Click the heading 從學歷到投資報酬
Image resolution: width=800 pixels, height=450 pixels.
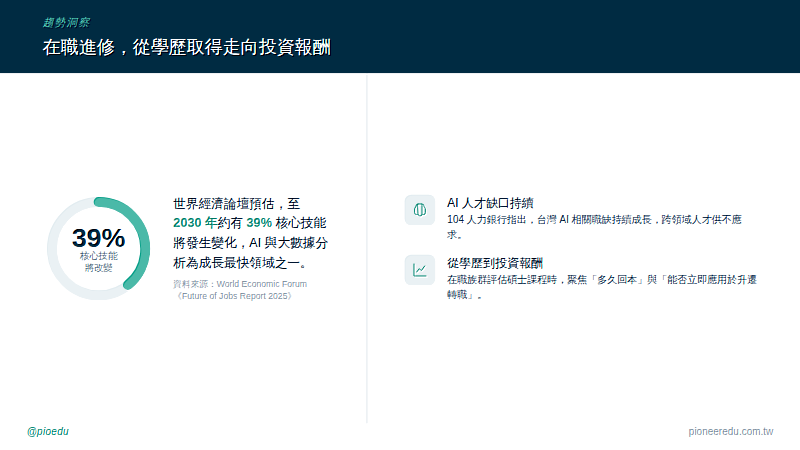[x=495, y=263]
